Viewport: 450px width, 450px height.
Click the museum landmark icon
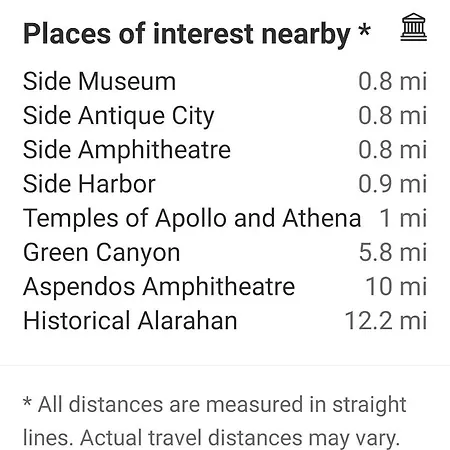[413, 27]
